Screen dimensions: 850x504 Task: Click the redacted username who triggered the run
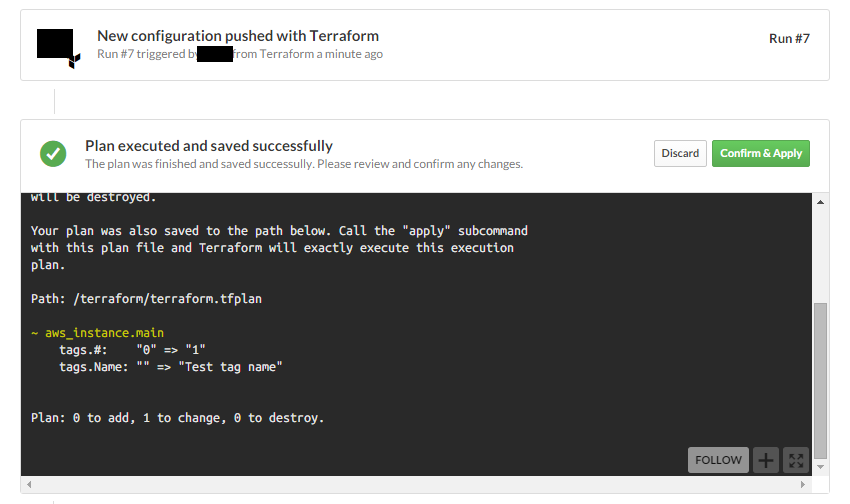(x=215, y=54)
